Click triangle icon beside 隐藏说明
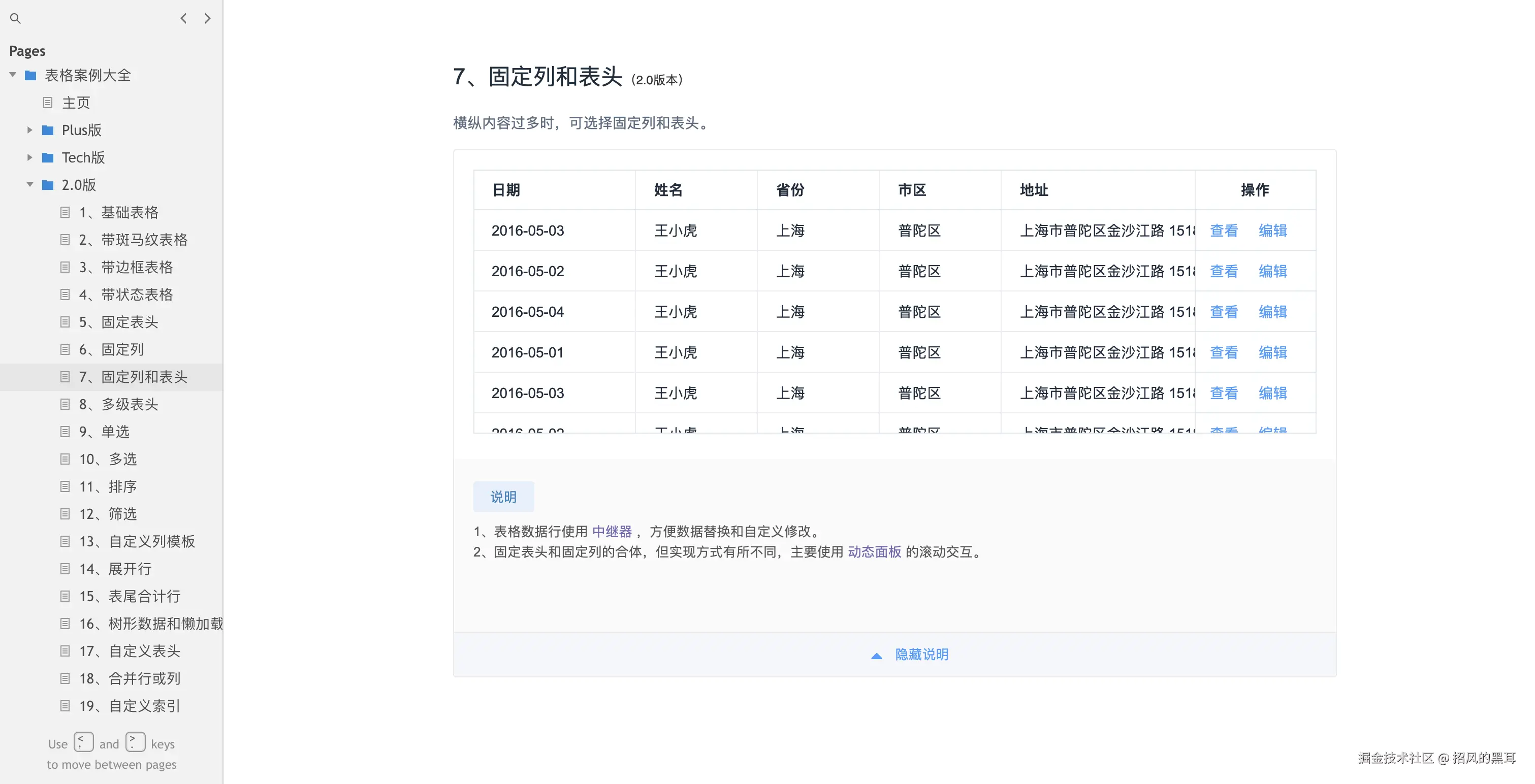 point(876,656)
